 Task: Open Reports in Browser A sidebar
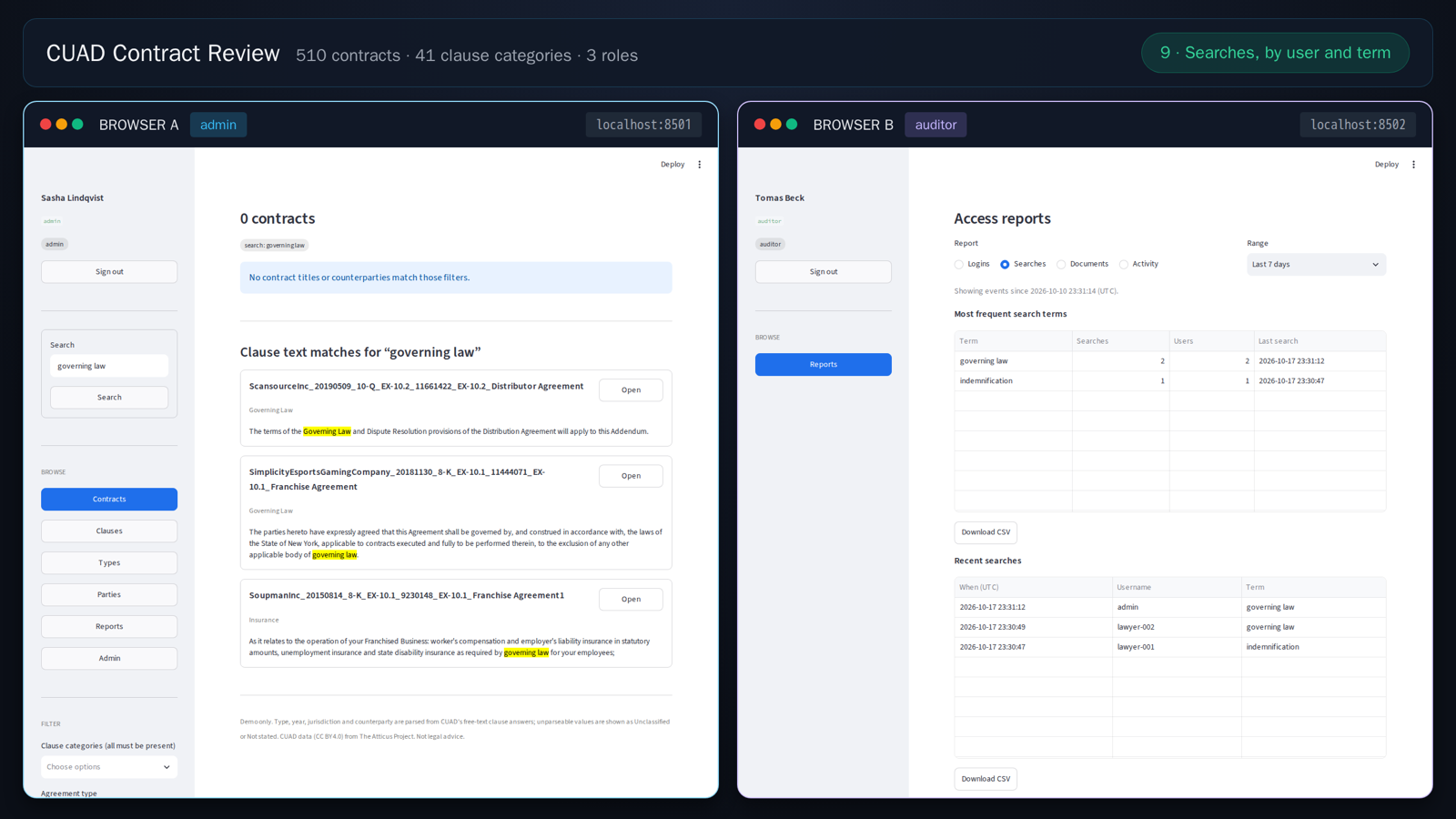coord(109,627)
